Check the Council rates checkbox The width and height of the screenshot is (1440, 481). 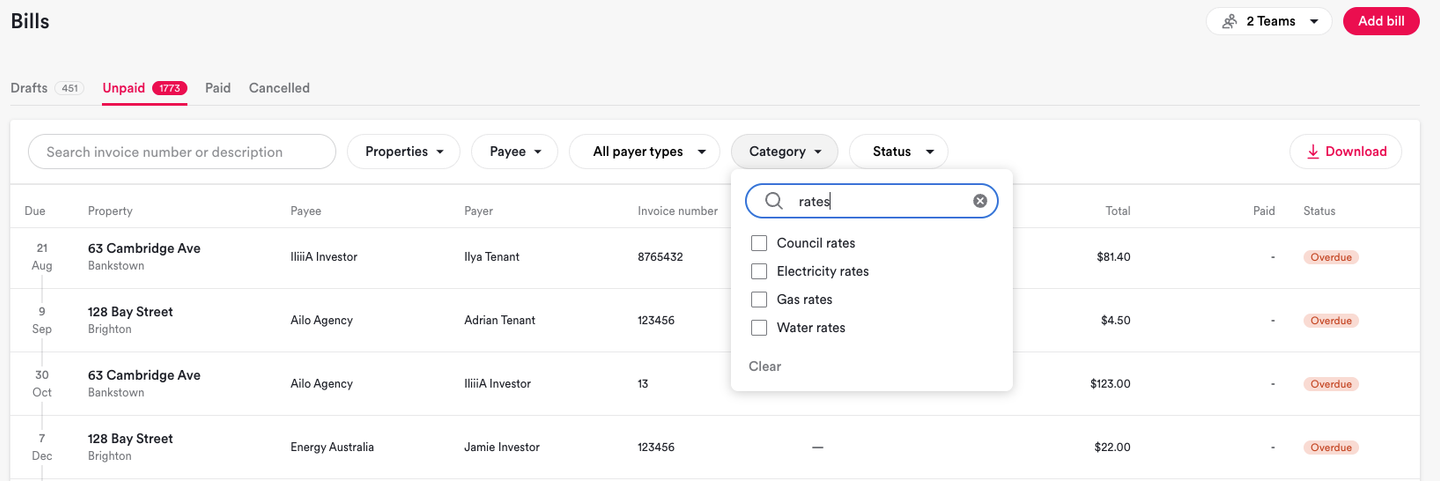759,243
